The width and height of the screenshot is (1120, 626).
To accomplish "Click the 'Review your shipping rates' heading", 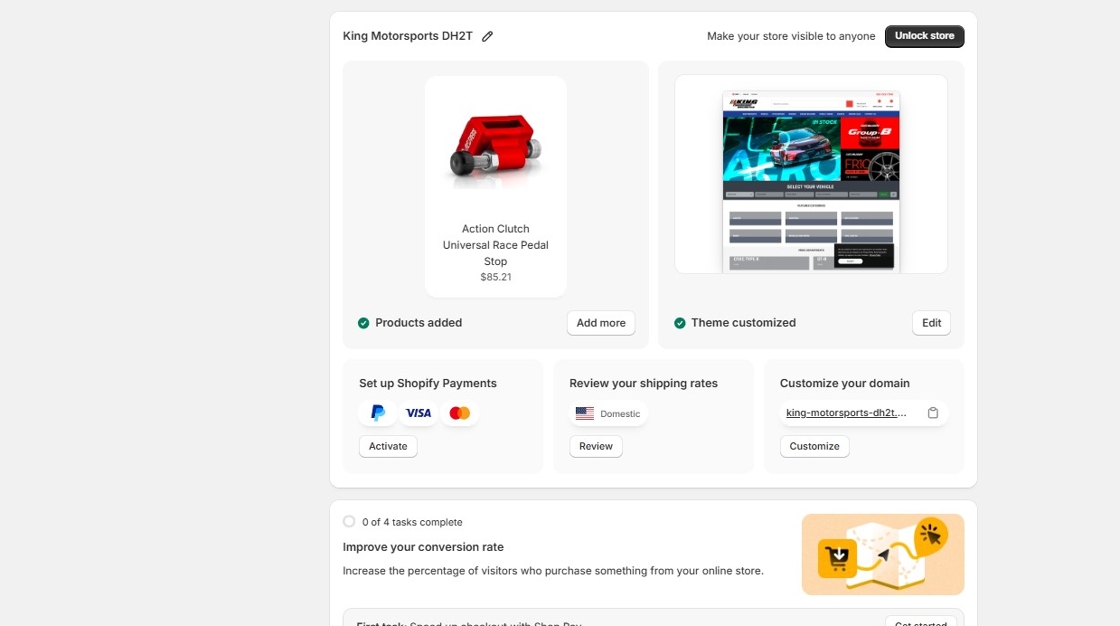I will pos(644,384).
